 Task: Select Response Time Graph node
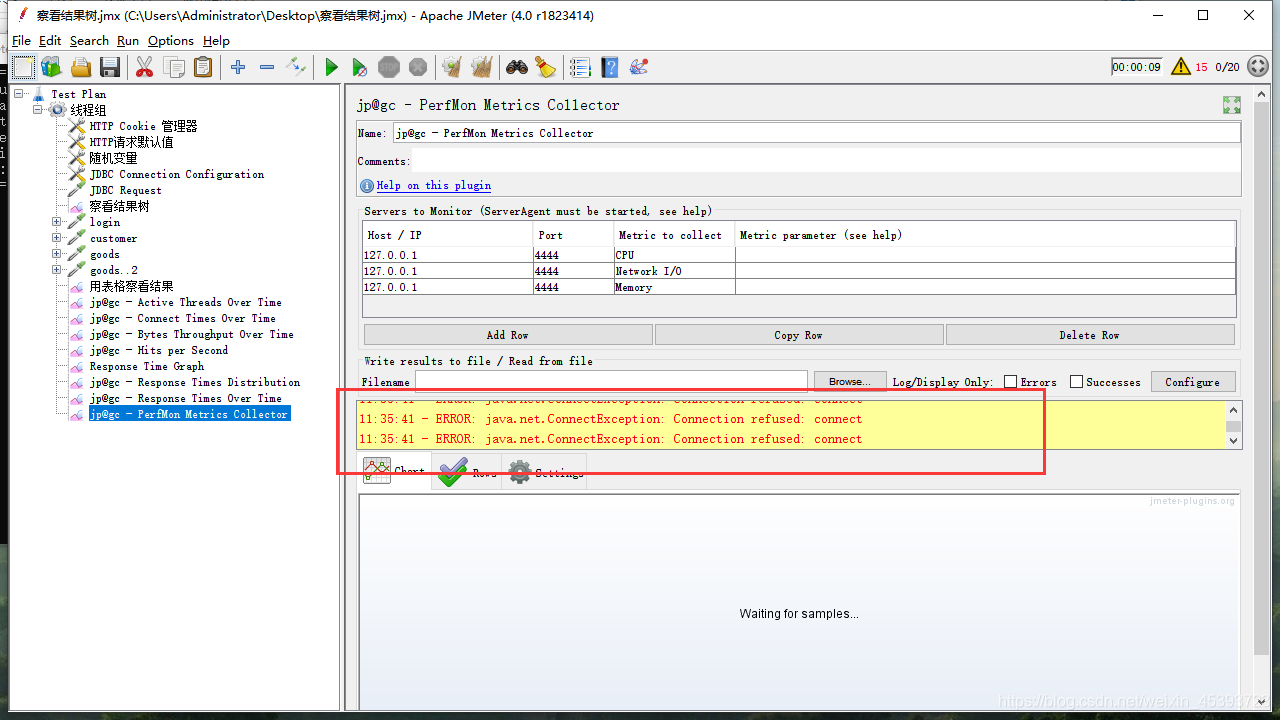[146, 366]
